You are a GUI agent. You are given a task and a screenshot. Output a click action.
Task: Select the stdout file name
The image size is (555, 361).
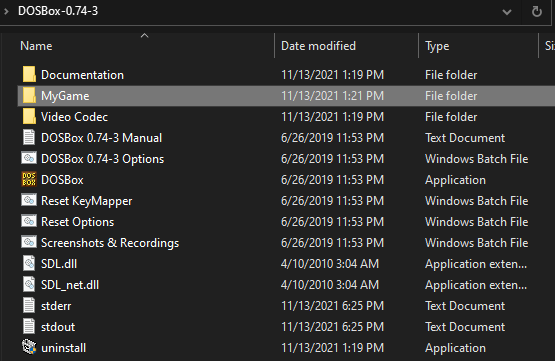58,327
